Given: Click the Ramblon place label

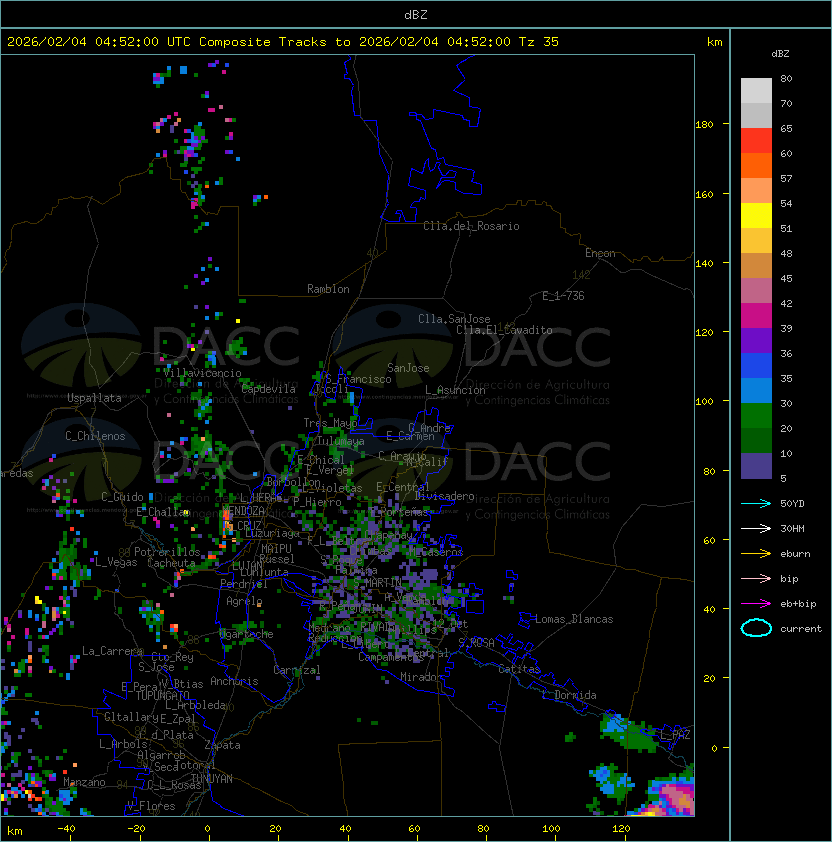Looking at the screenshot, I should pos(328,289).
